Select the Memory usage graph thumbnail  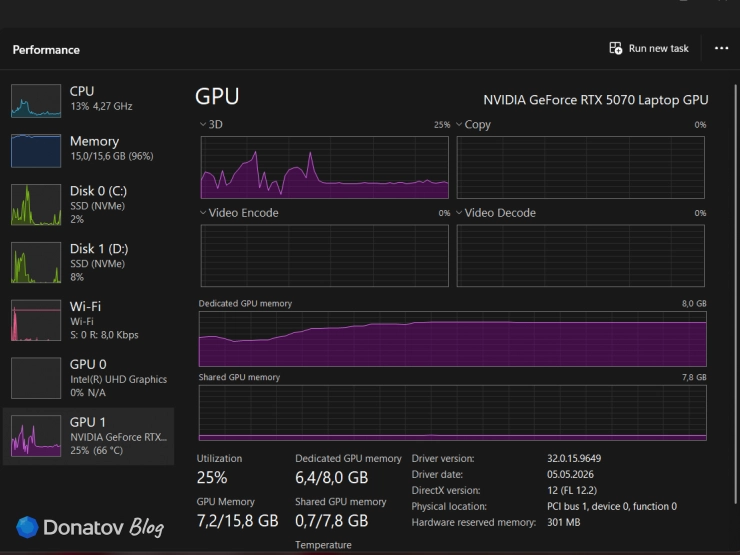[36, 151]
